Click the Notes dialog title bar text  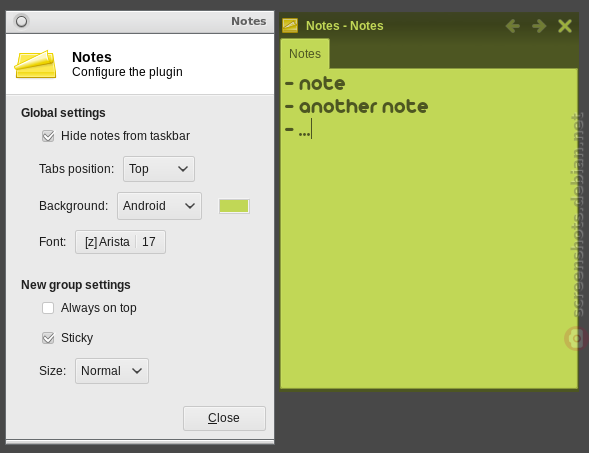249,21
